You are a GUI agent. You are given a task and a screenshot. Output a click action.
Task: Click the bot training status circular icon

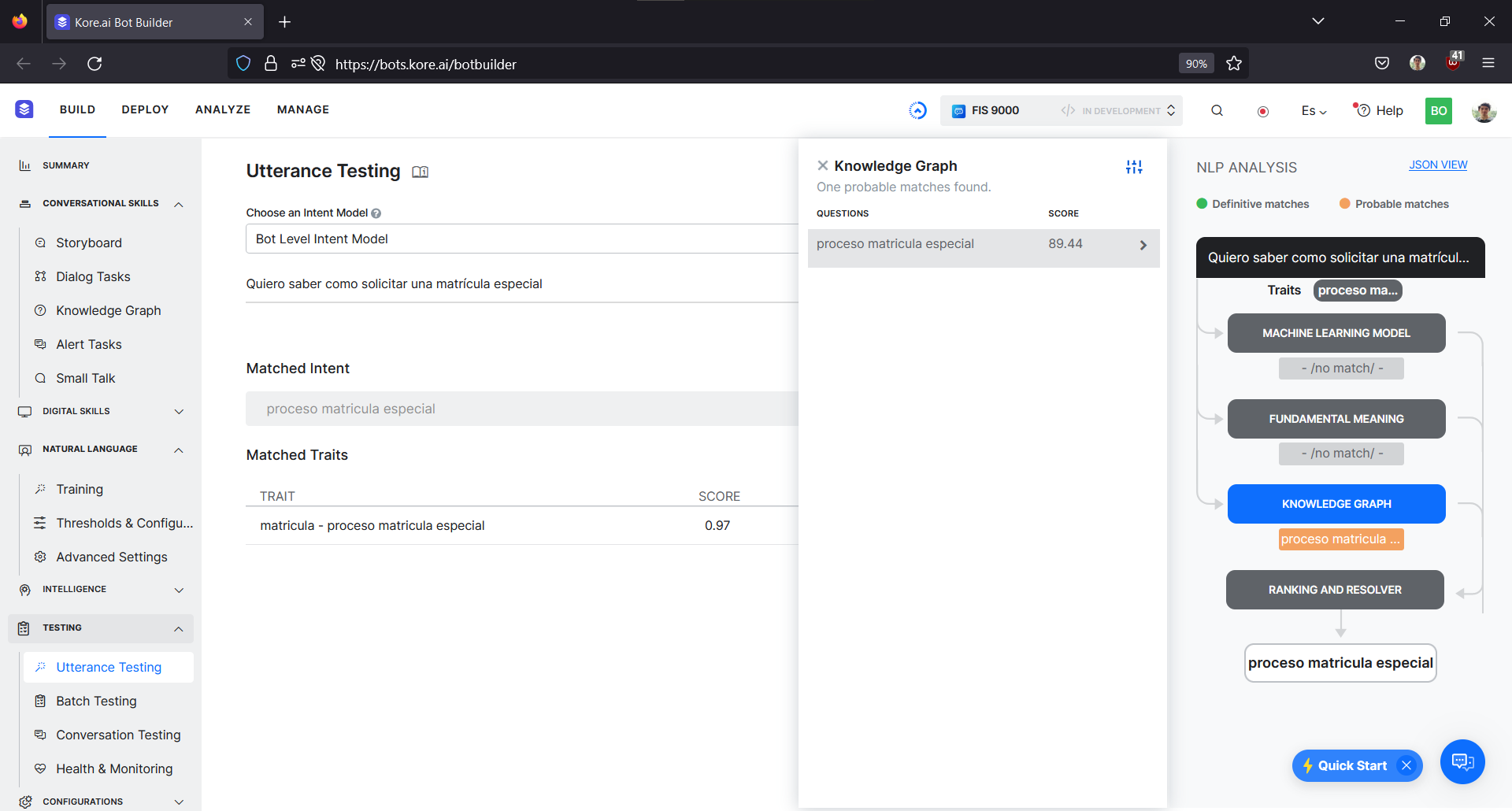coord(917,111)
